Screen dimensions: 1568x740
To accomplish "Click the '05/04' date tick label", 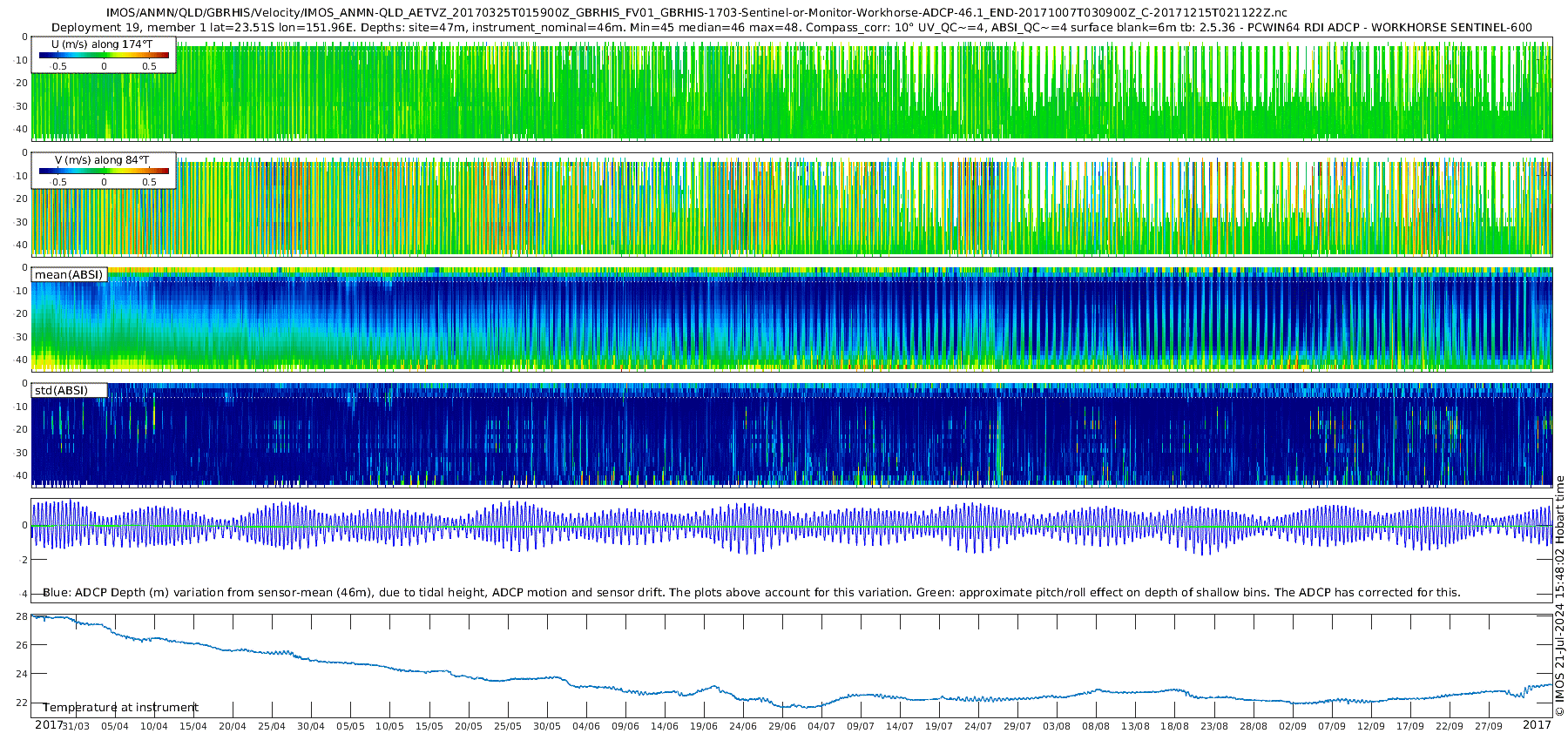I will [x=115, y=726].
